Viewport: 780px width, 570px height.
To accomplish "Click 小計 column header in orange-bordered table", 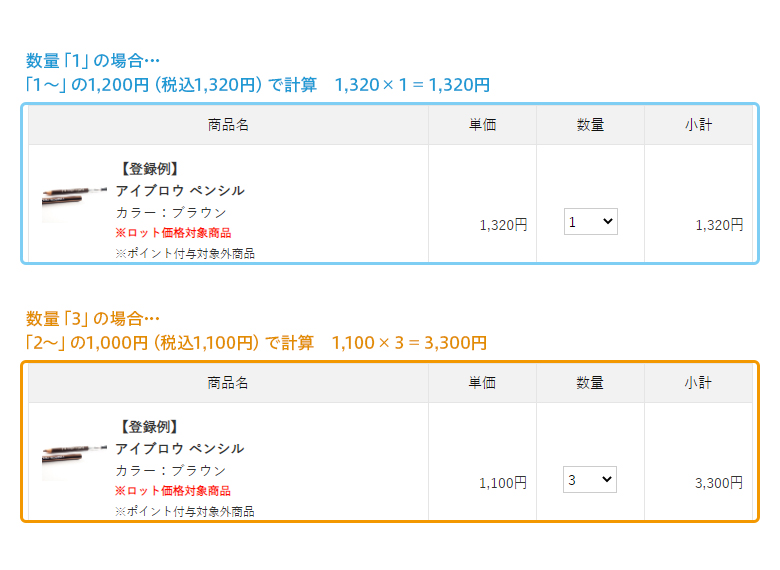I will pos(698,383).
